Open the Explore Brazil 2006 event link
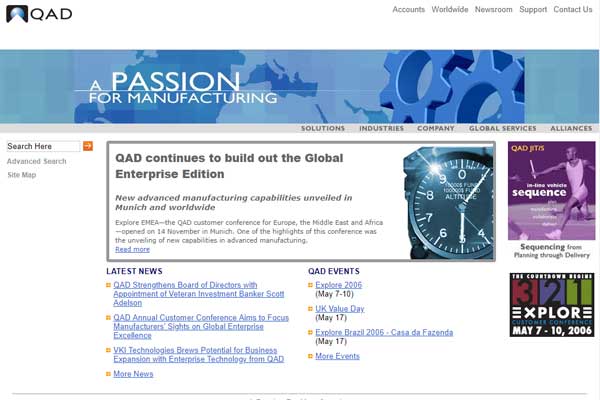Screen dimensions: 600x400 tap(384, 332)
